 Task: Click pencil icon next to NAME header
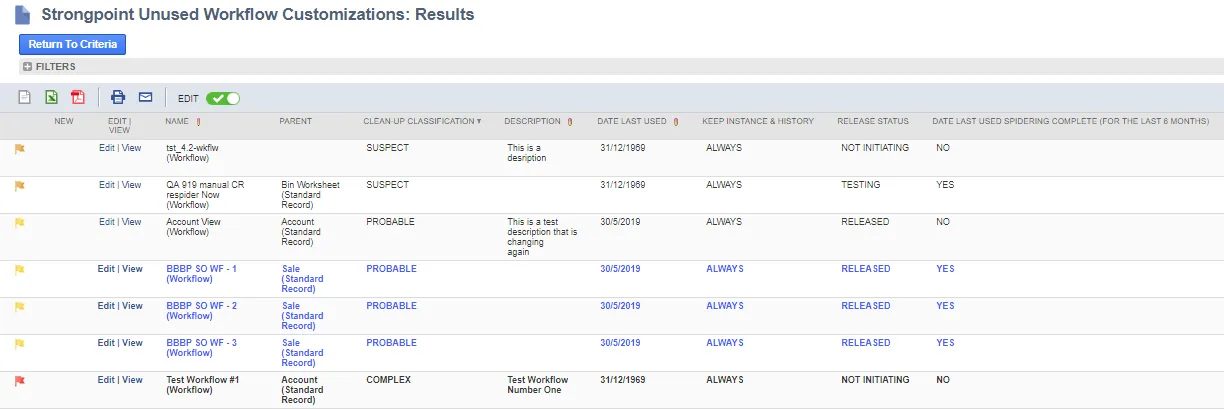[x=198, y=122]
